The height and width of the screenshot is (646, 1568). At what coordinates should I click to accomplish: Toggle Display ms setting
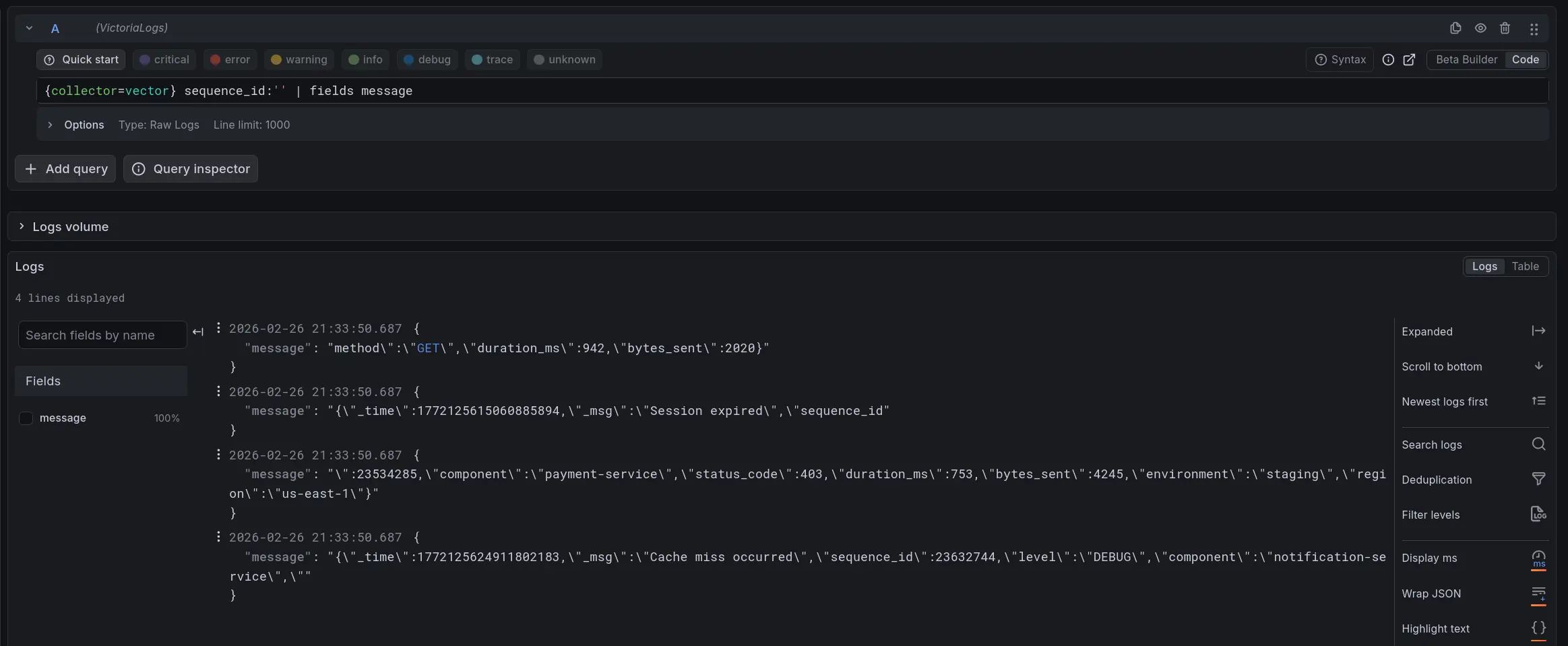tap(1538, 558)
